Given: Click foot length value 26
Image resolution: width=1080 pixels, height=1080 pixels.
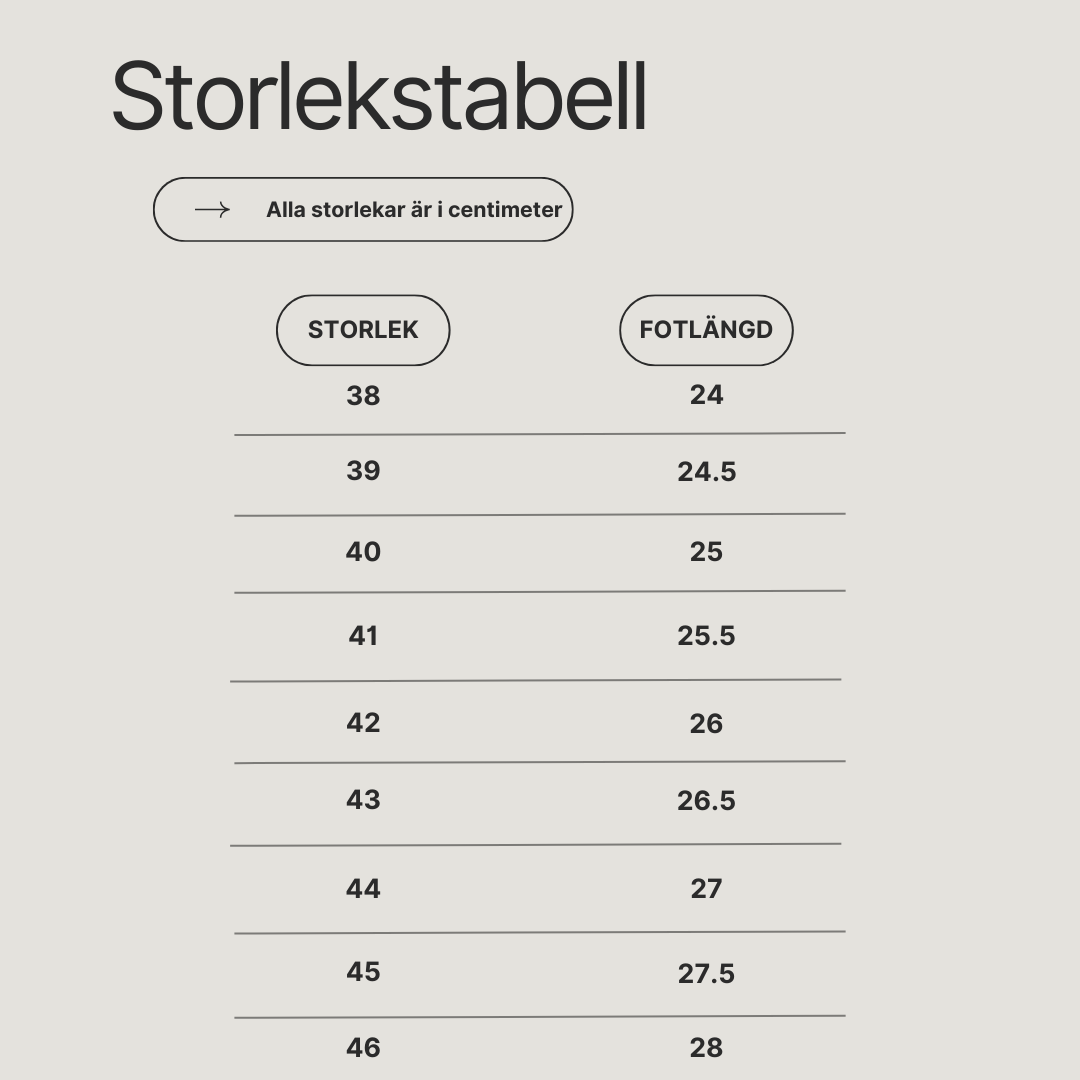Looking at the screenshot, I should tap(706, 724).
